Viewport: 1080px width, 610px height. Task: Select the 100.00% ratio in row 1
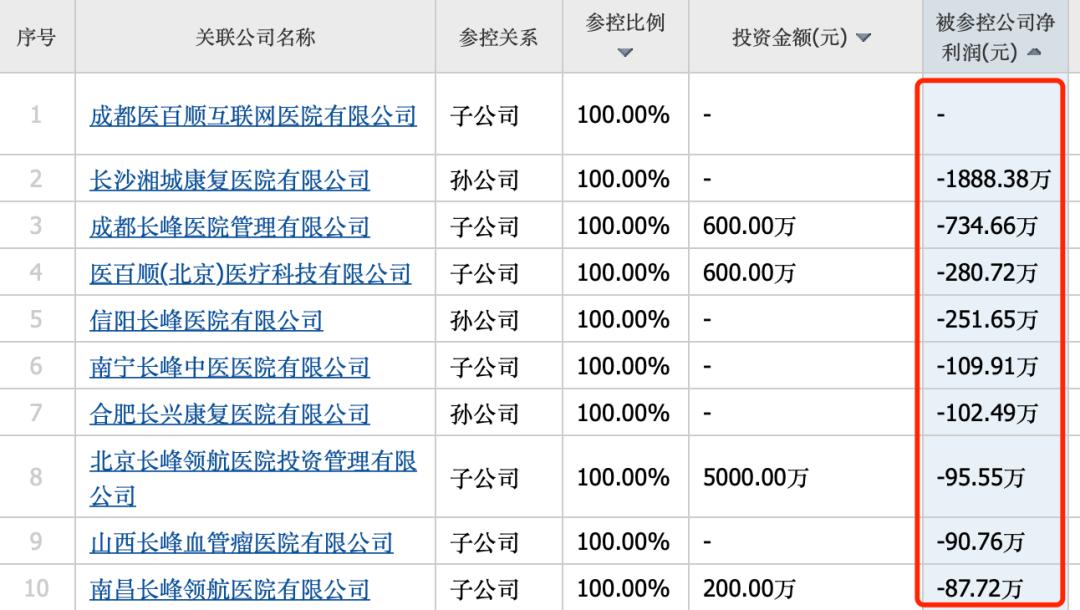(x=624, y=114)
